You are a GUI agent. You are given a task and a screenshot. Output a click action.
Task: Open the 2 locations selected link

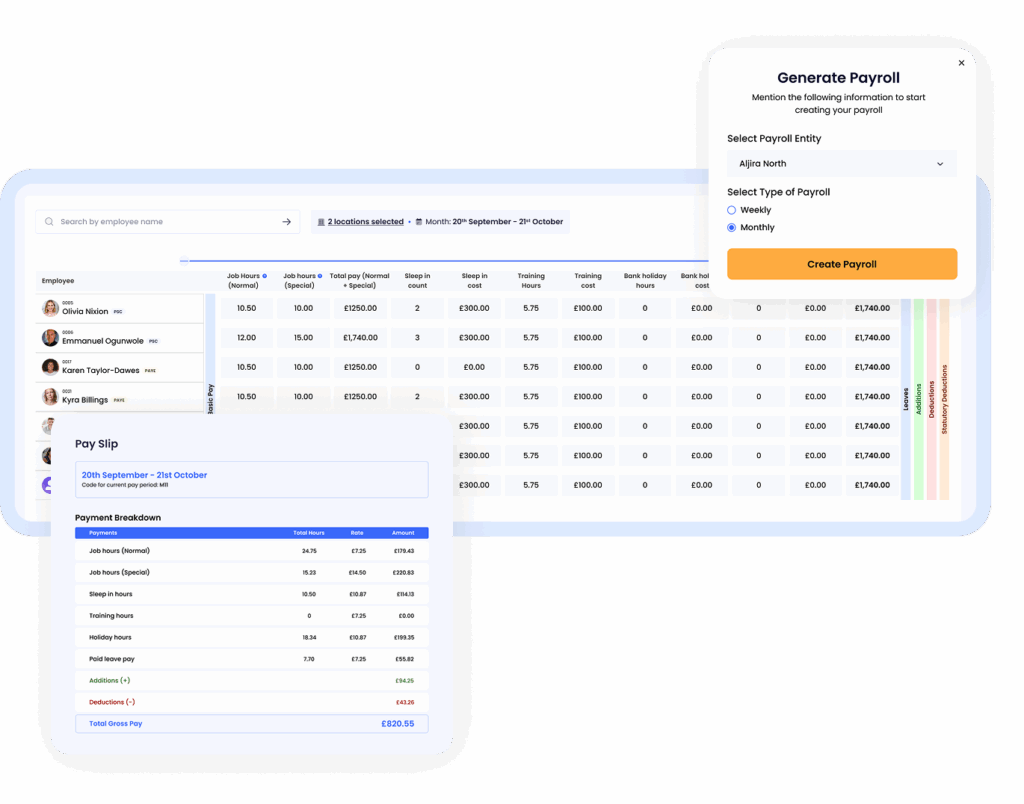(x=365, y=222)
